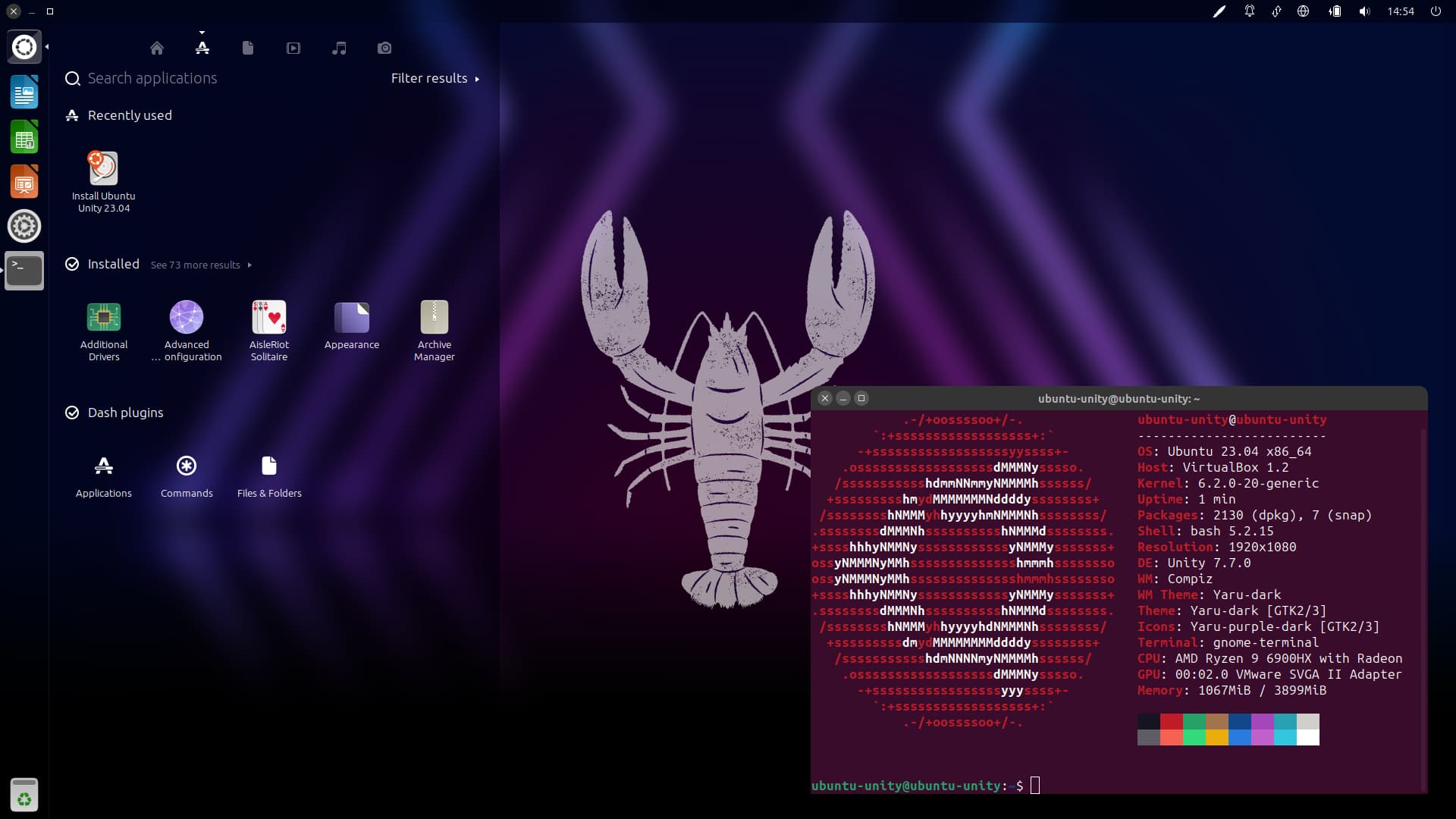Open the Terminal from the launcher
Screen dimensions: 1456x819
24,270
